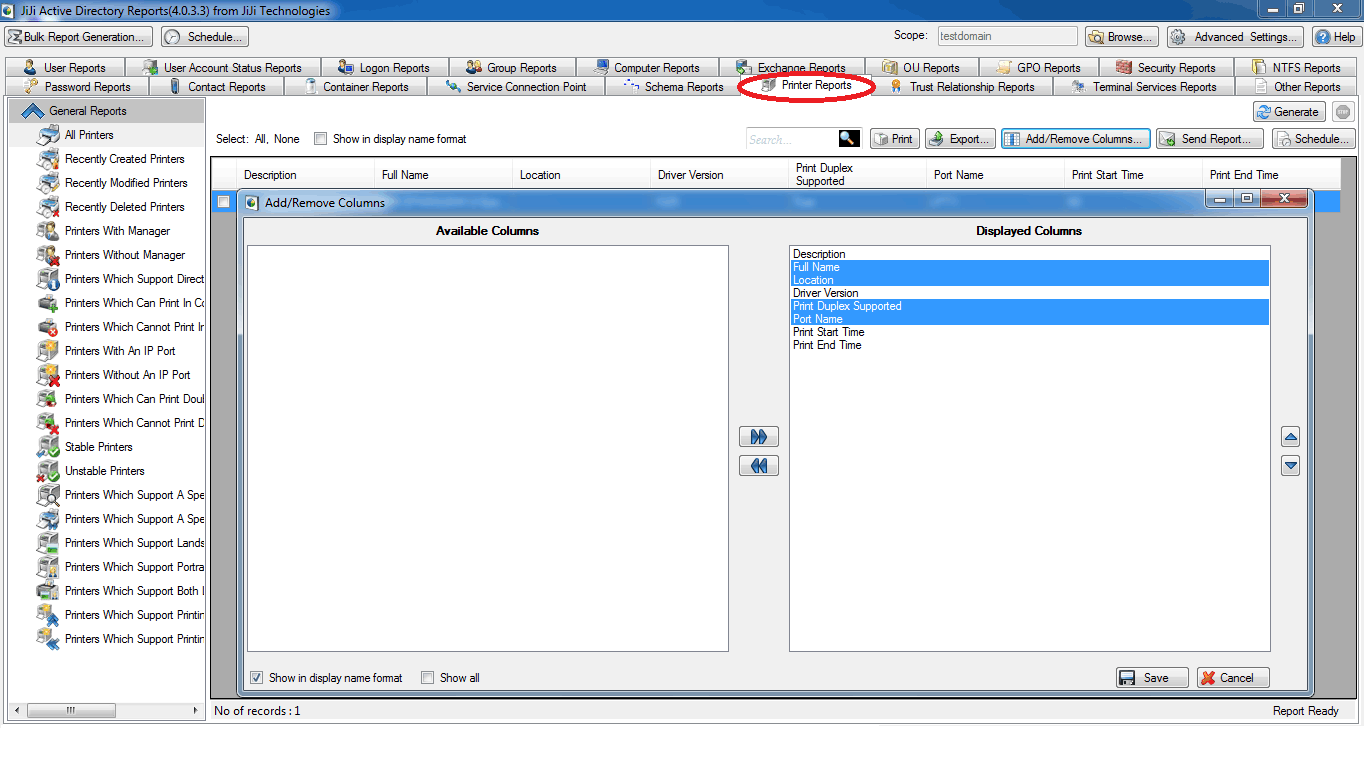The height and width of the screenshot is (768, 1364).
Task: Move all columns to Displayed with right double-arrow
Action: point(759,437)
